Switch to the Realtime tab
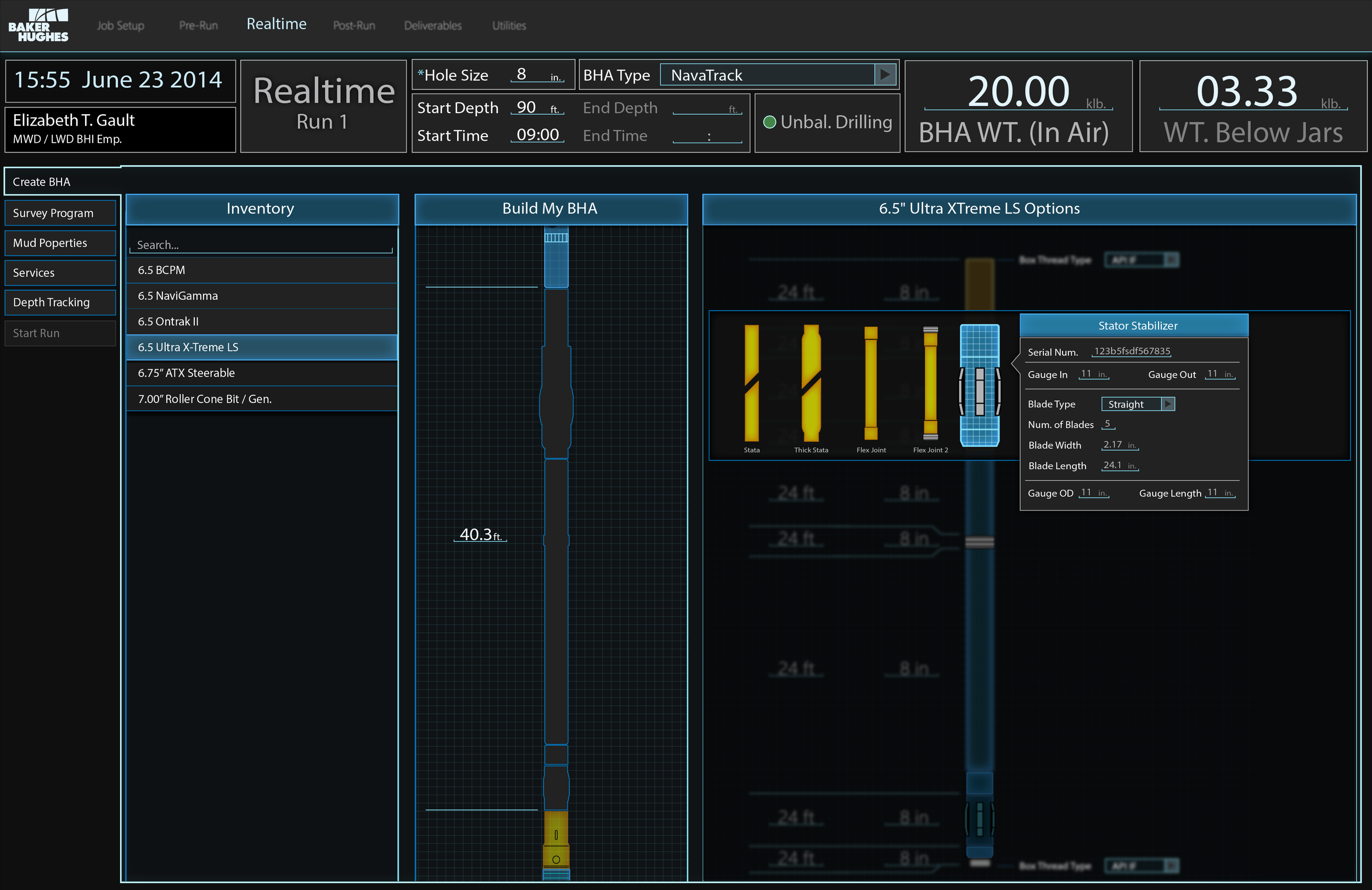Viewport: 1372px width, 890px height. tap(277, 24)
